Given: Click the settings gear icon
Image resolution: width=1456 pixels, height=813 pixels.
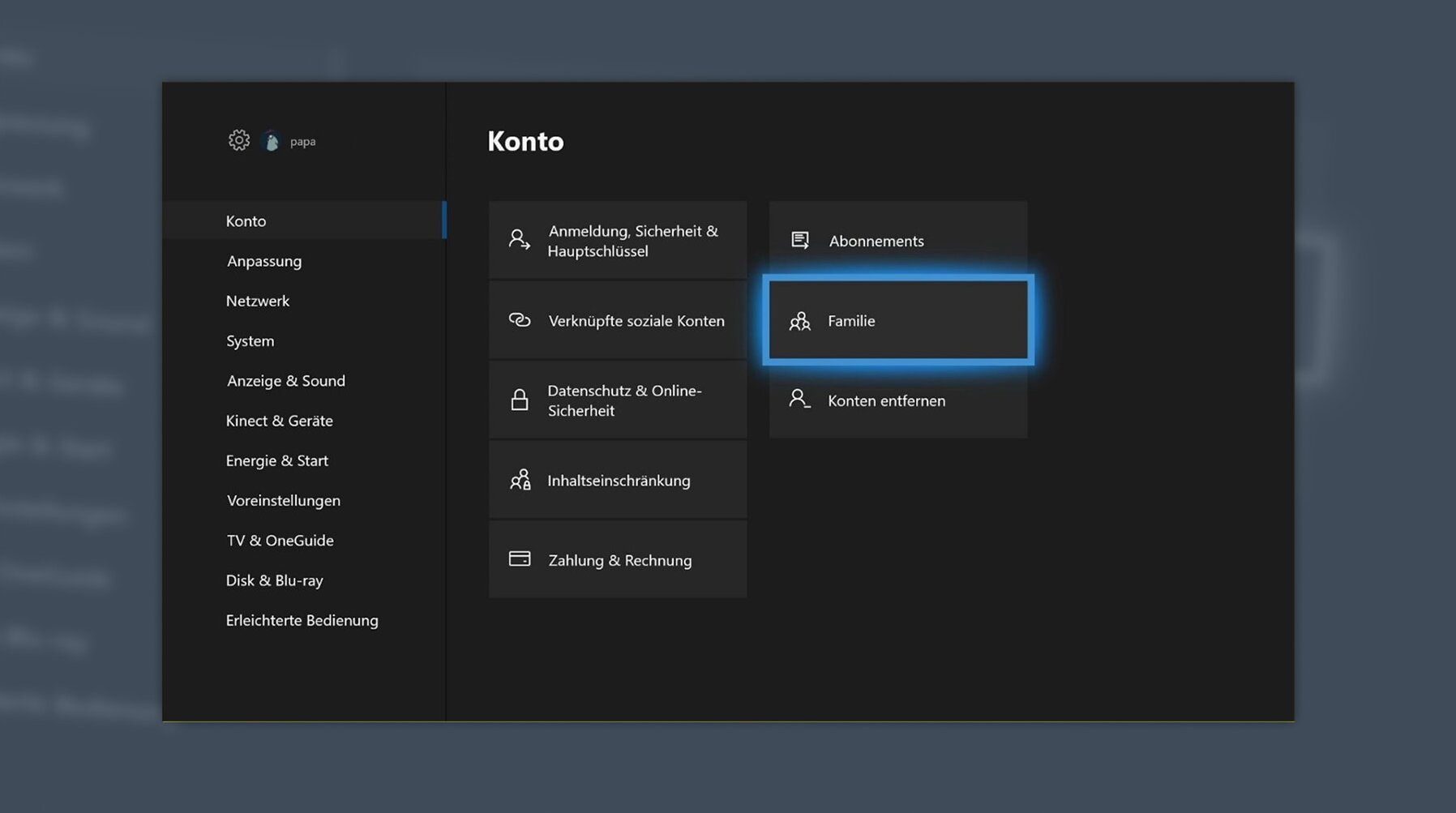Looking at the screenshot, I should 238,140.
